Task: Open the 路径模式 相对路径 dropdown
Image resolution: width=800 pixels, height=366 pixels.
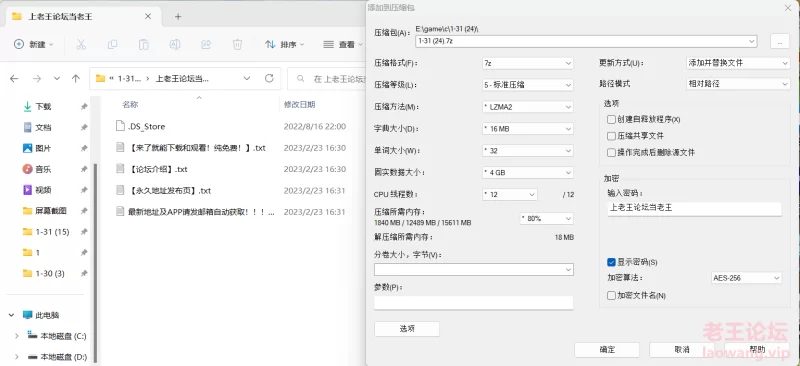Action: pyautogui.click(x=738, y=83)
